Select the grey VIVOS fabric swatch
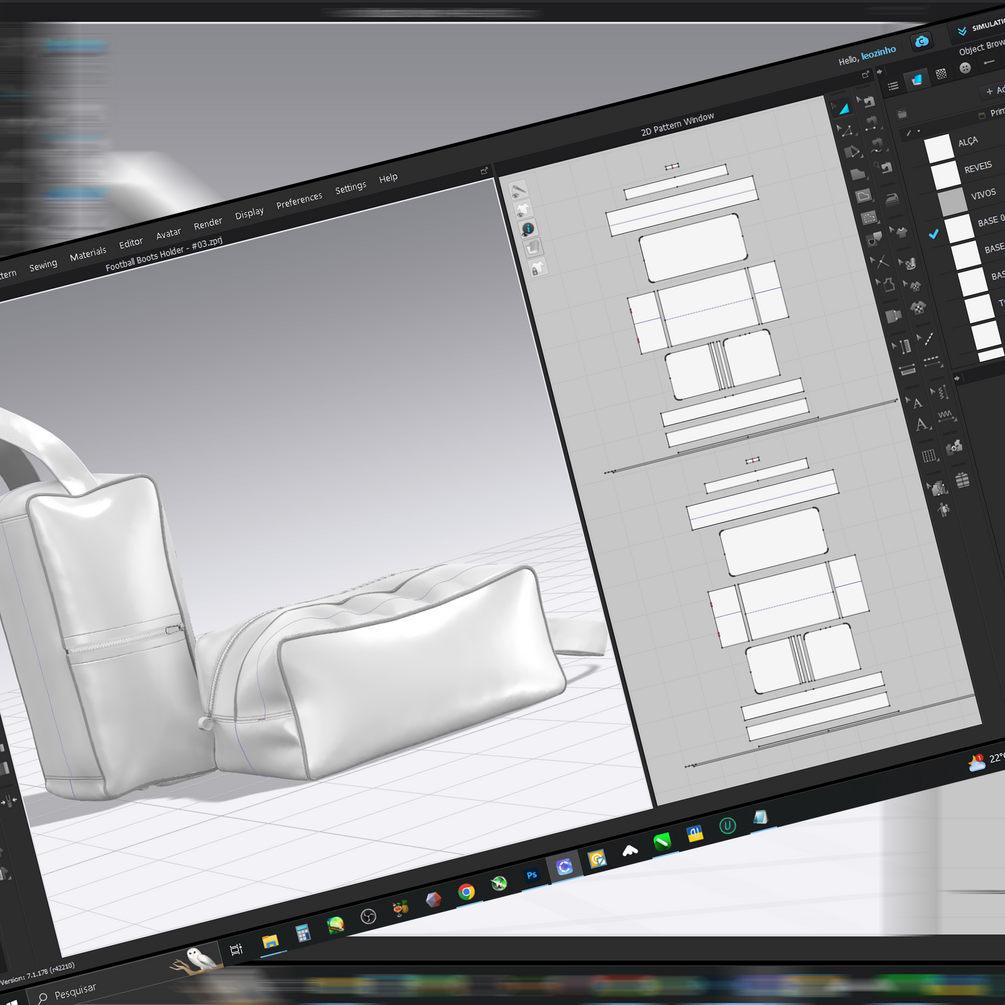The height and width of the screenshot is (1005, 1005). pos(952,201)
